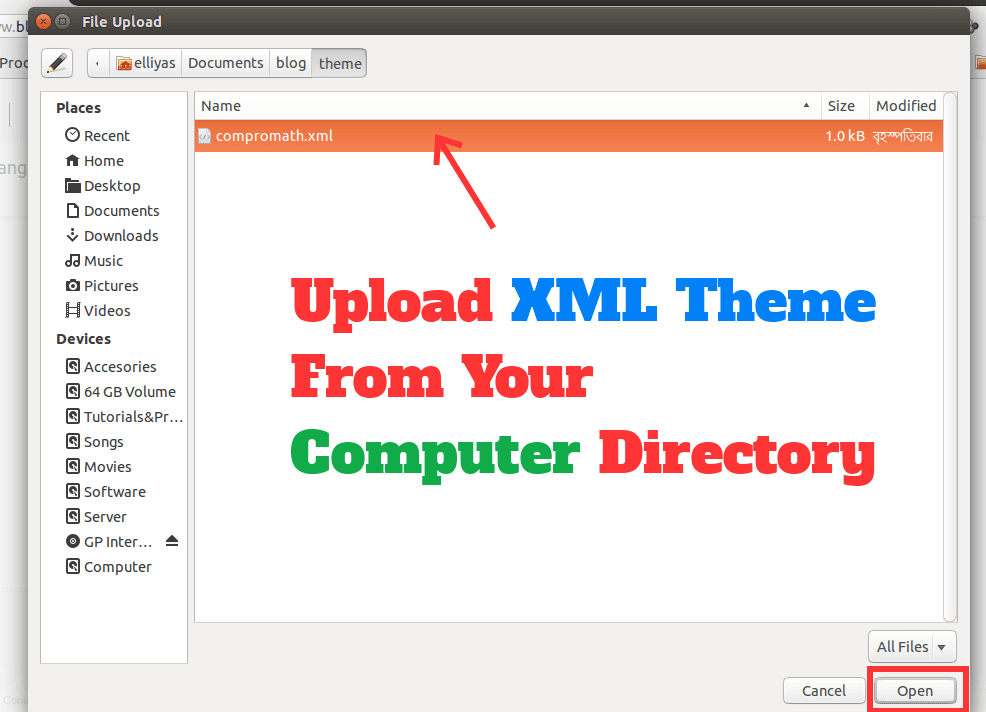Toggle sort order on the Name column
The height and width of the screenshot is (712, 986).
click(220, 105)
